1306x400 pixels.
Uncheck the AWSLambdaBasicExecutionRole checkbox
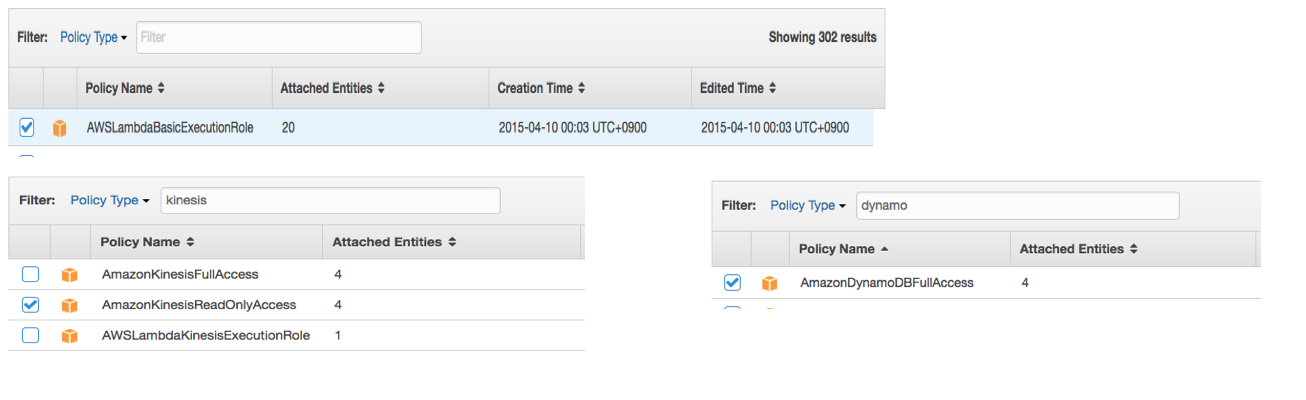pos(27,127)
